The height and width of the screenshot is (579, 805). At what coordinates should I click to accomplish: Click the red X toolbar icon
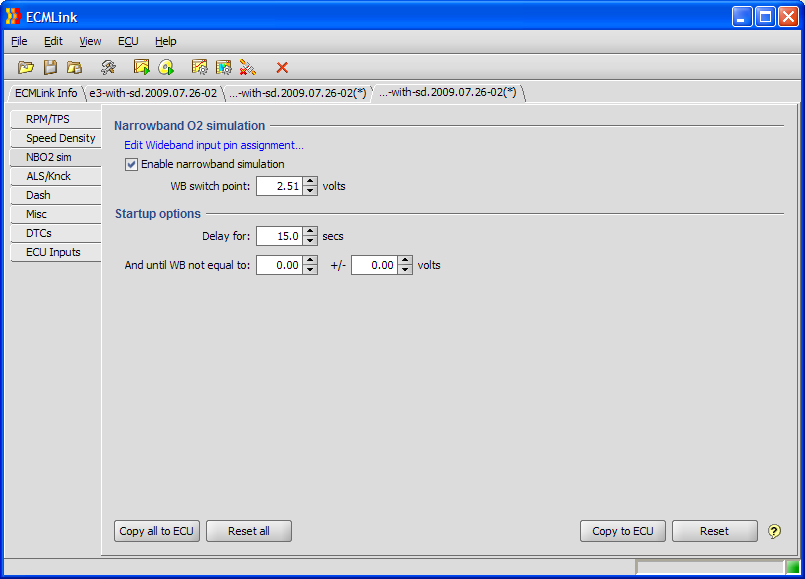coord(282,67)
